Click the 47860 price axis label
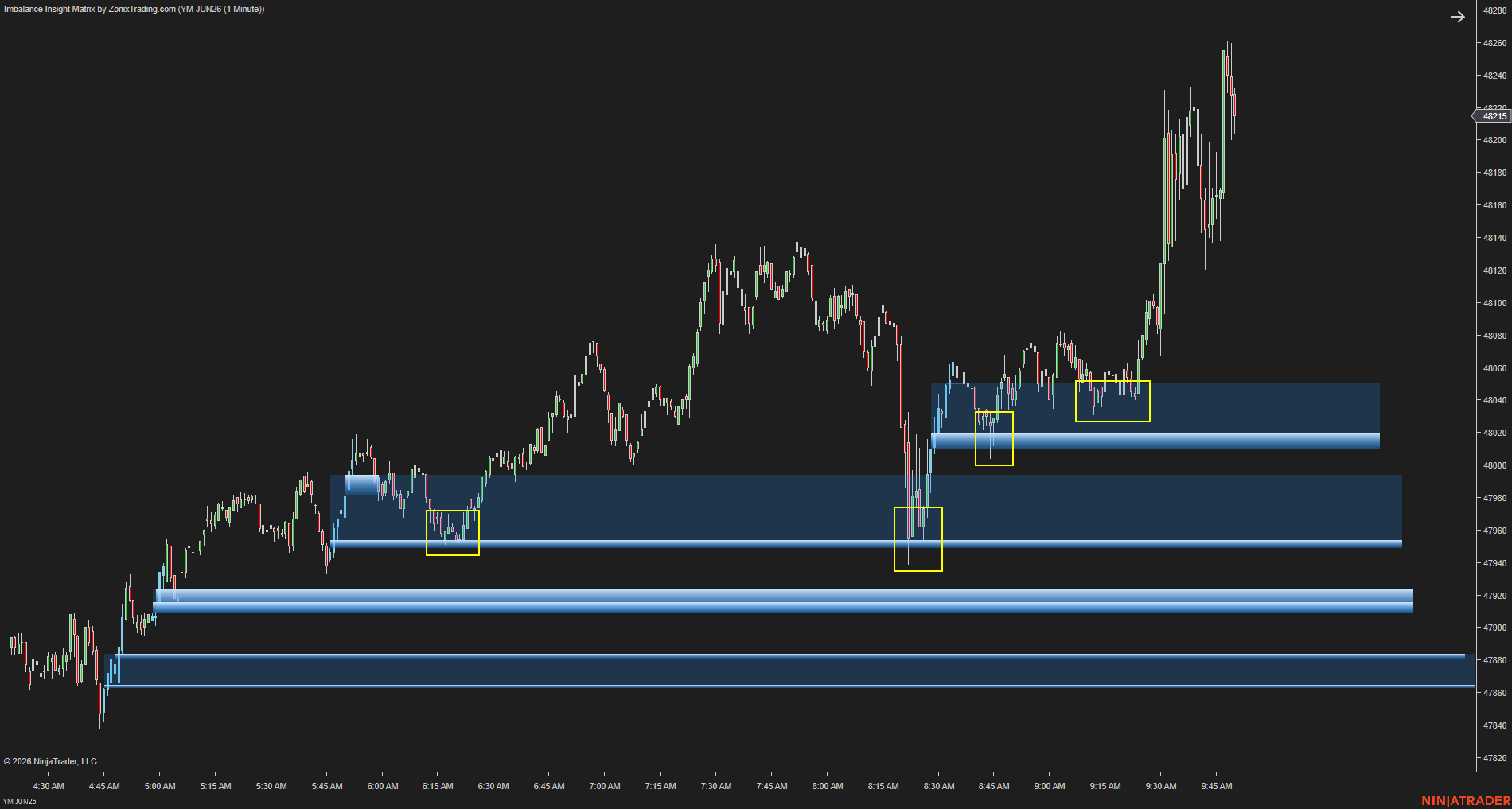1512x809 pixels. [x=1494, y=693]
